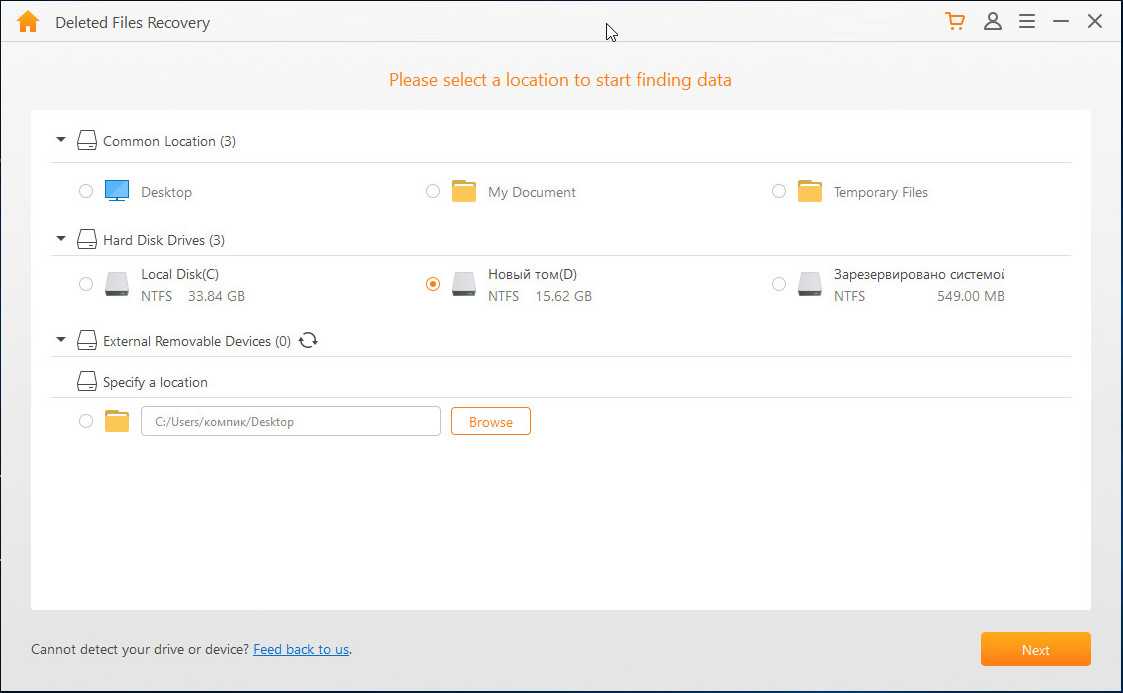
Task: Refresh External Removable Devices list
Action: 309,341
